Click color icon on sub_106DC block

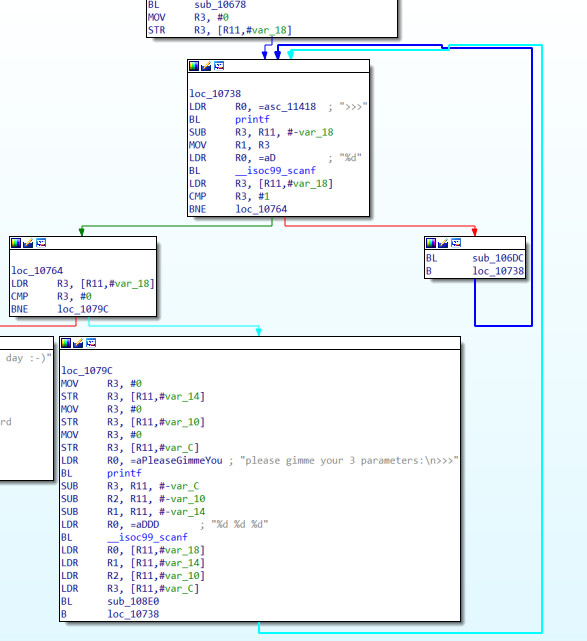point(431,243)
